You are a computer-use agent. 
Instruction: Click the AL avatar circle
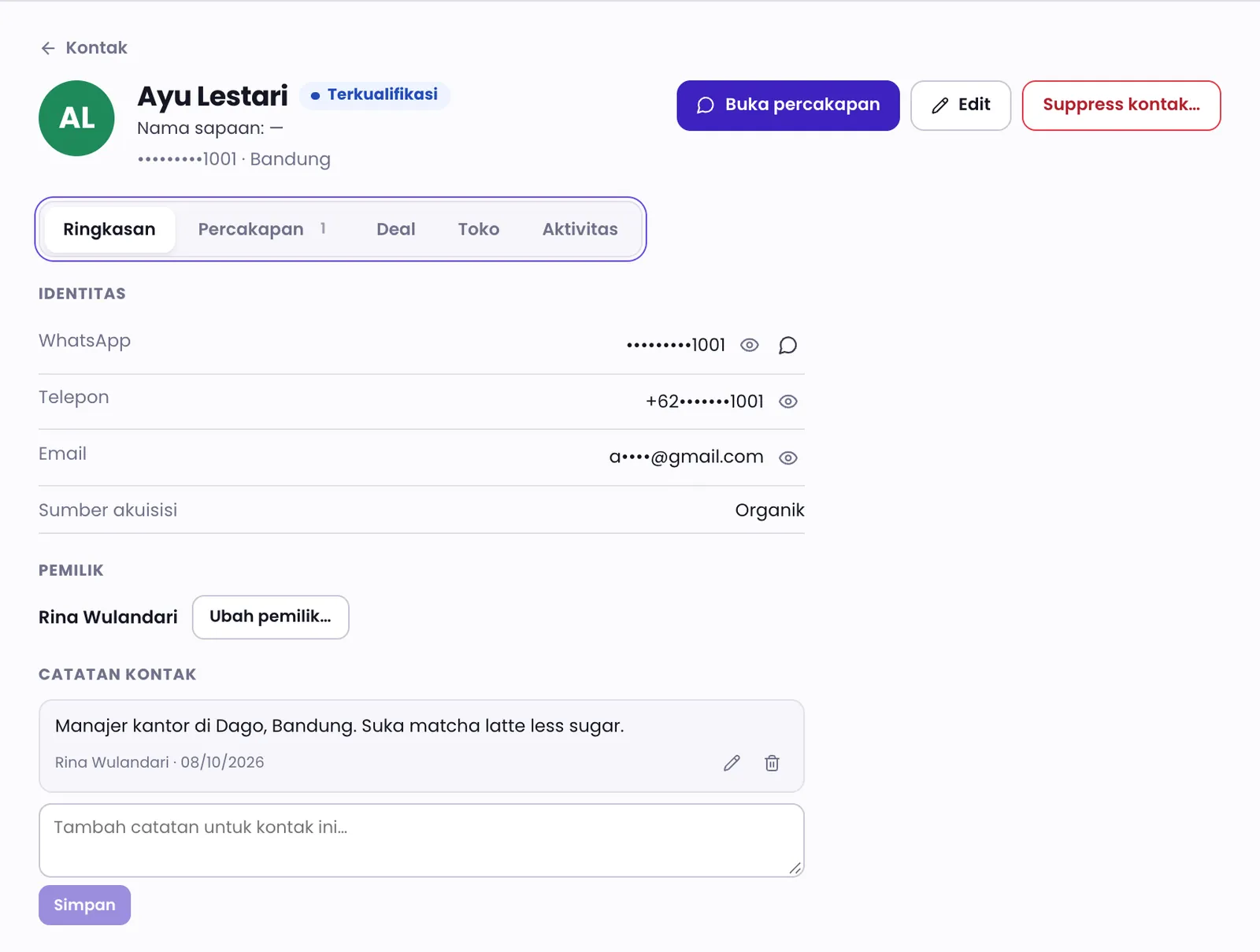pyautogui.click(x=76, y=118)
